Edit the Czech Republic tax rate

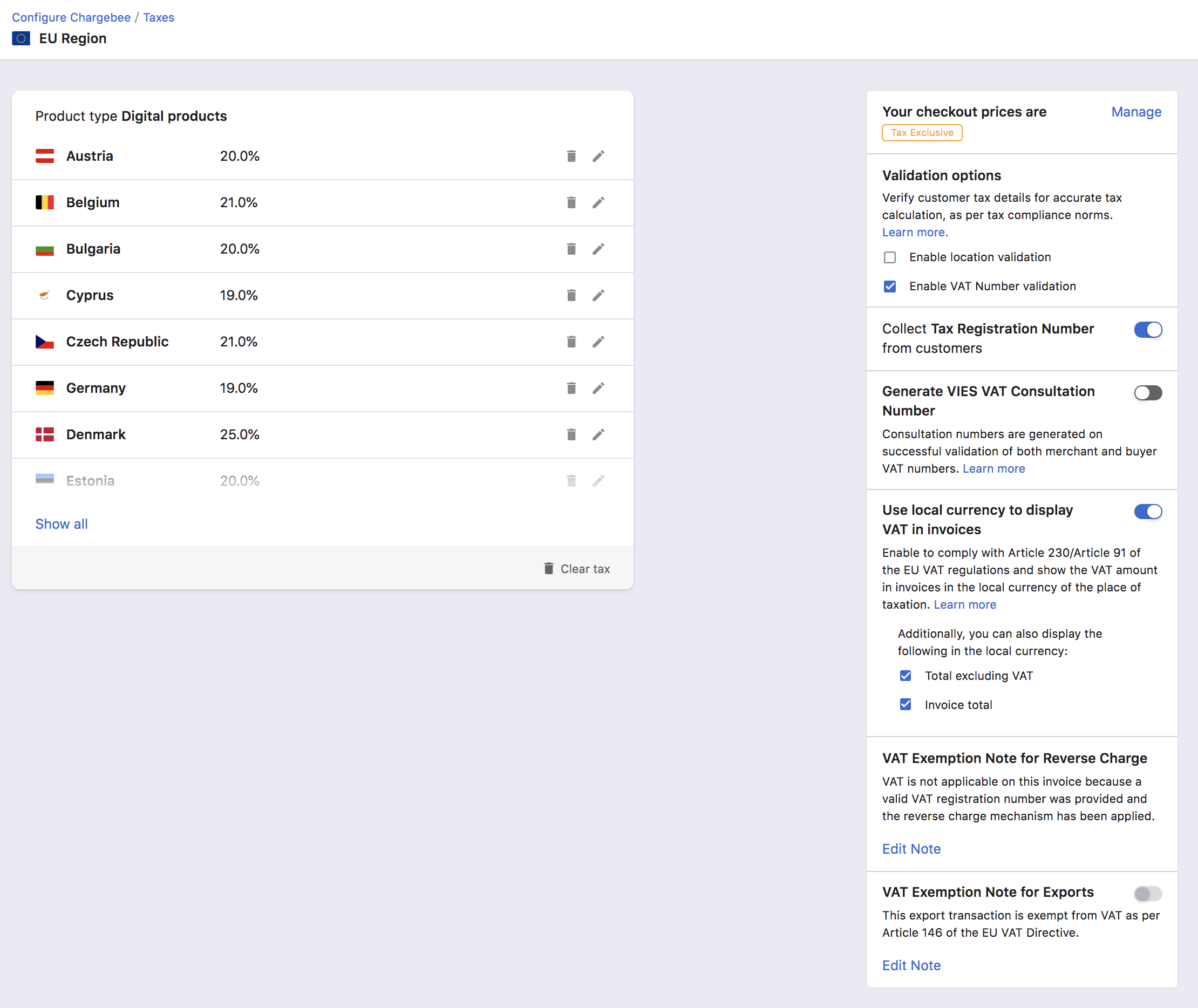pyautogui.click(x=598, y=341)
